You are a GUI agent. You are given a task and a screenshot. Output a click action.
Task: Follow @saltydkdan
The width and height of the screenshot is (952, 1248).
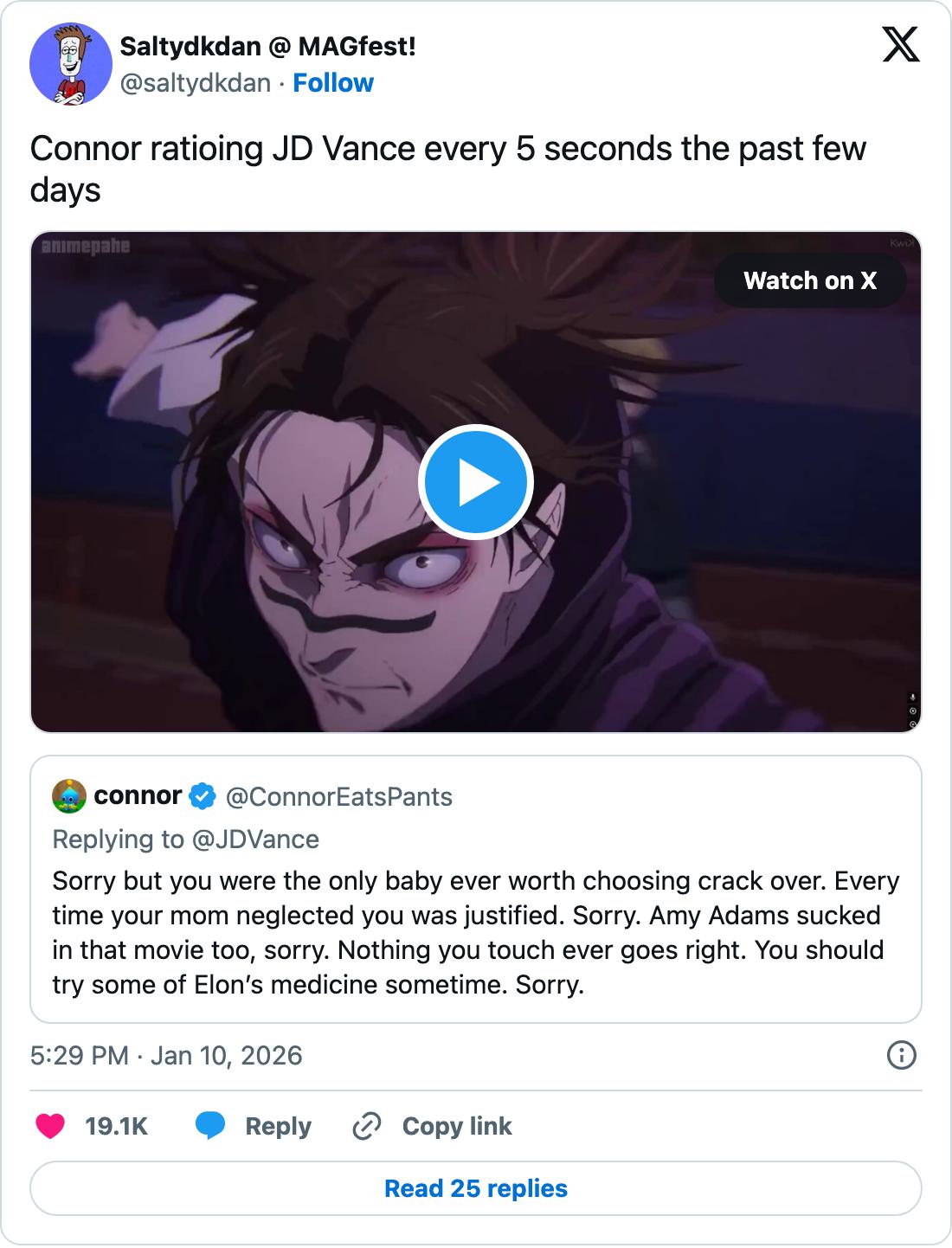[334, 83]
